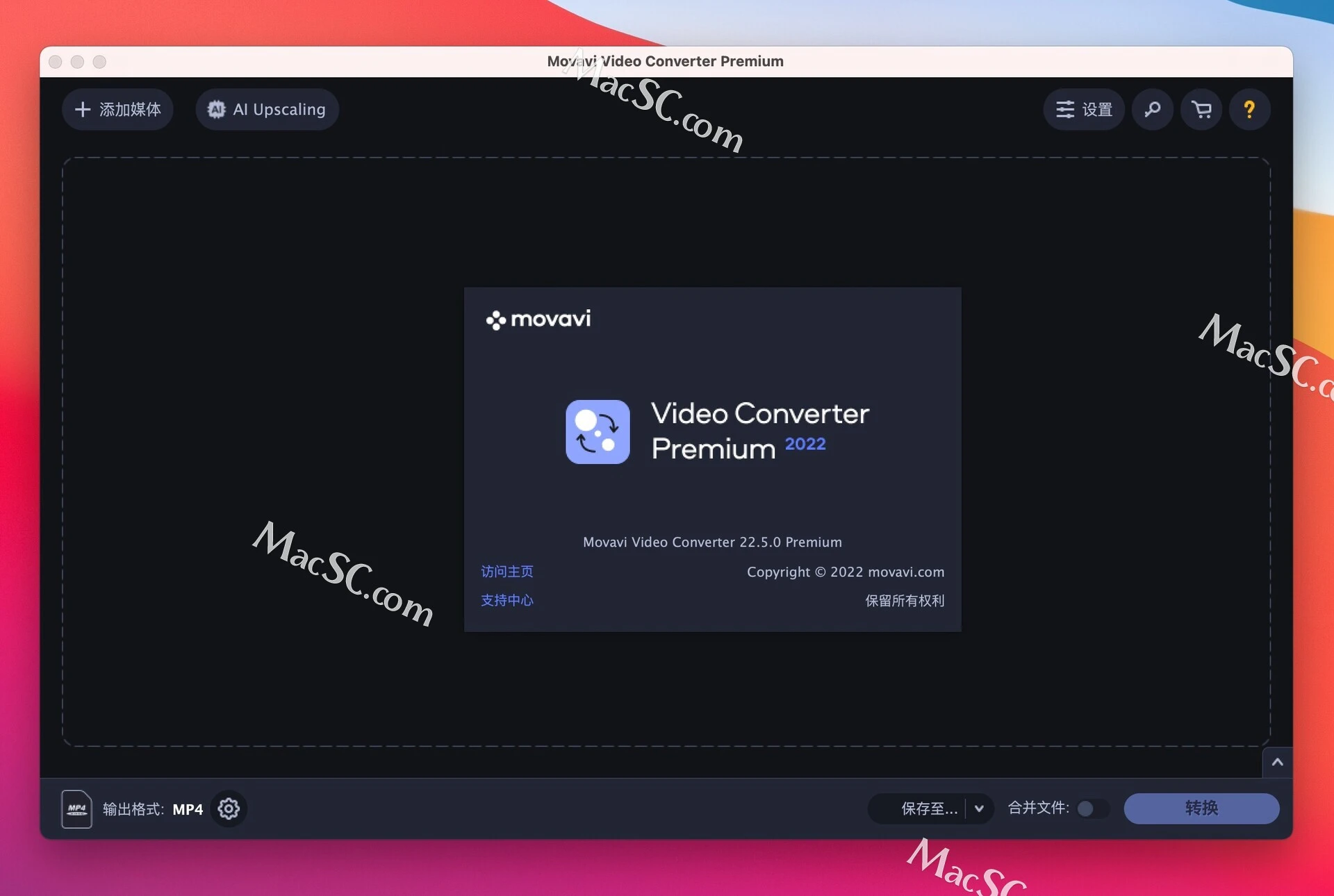
Task: Click the window title bar text
Action: pos(665,61)
